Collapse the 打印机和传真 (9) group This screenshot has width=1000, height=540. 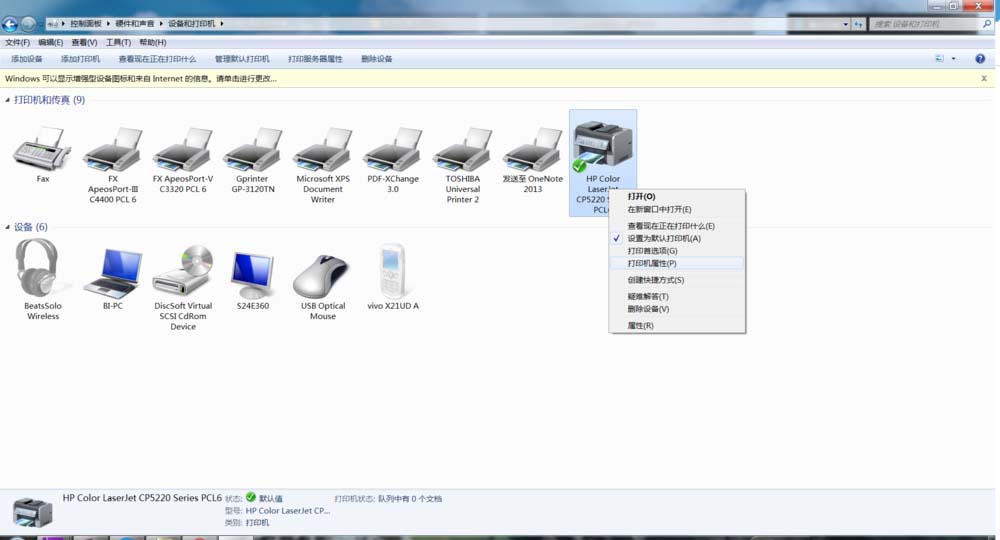(x=8, y=100)
